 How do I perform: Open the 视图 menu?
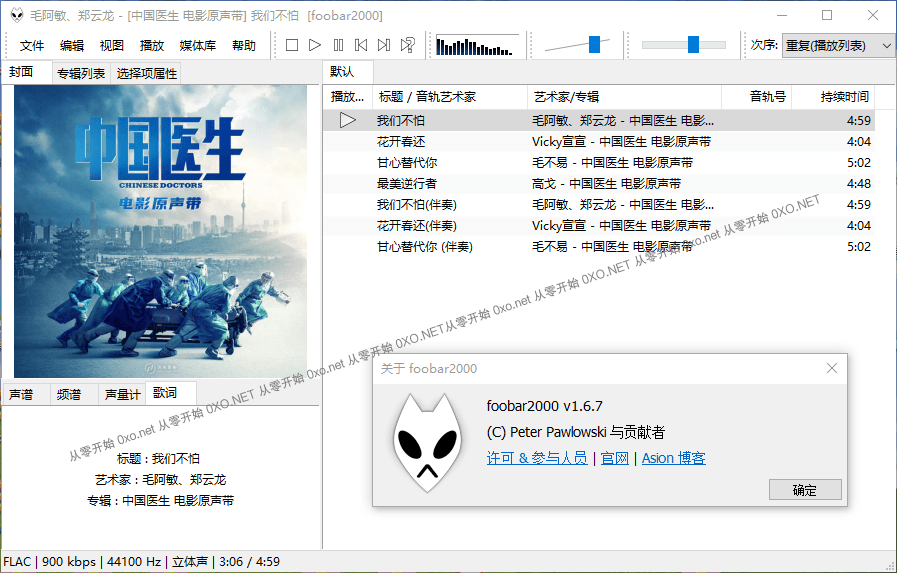tap(112, 45)
